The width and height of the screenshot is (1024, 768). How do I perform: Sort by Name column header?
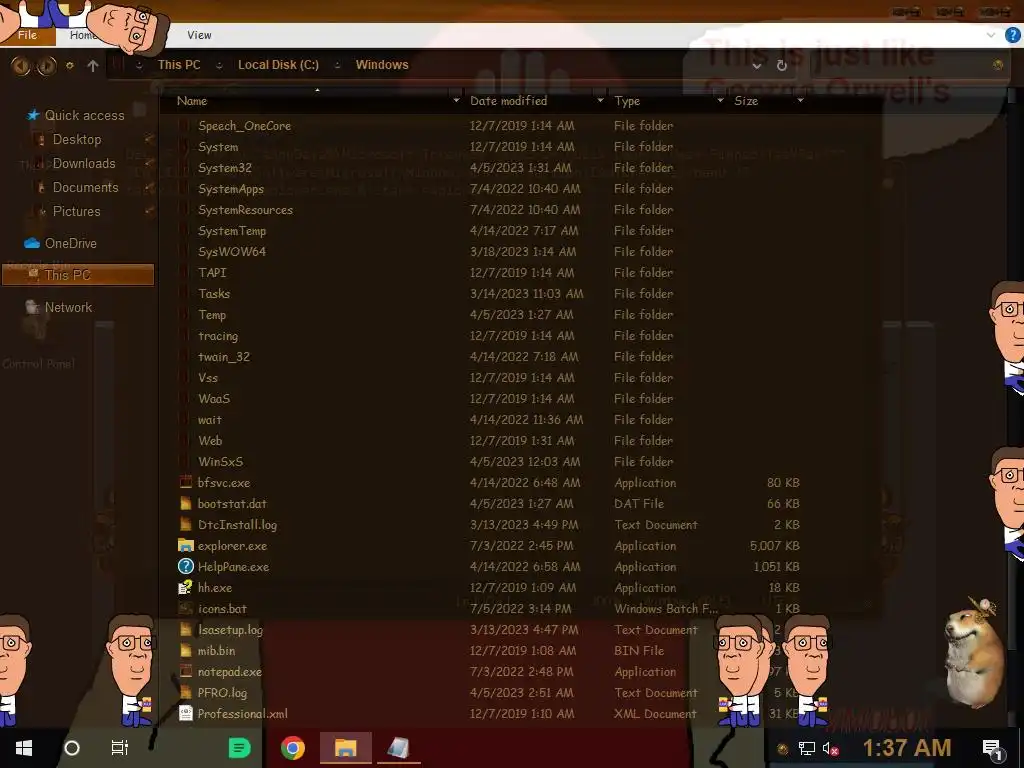(x=192, y=101)
